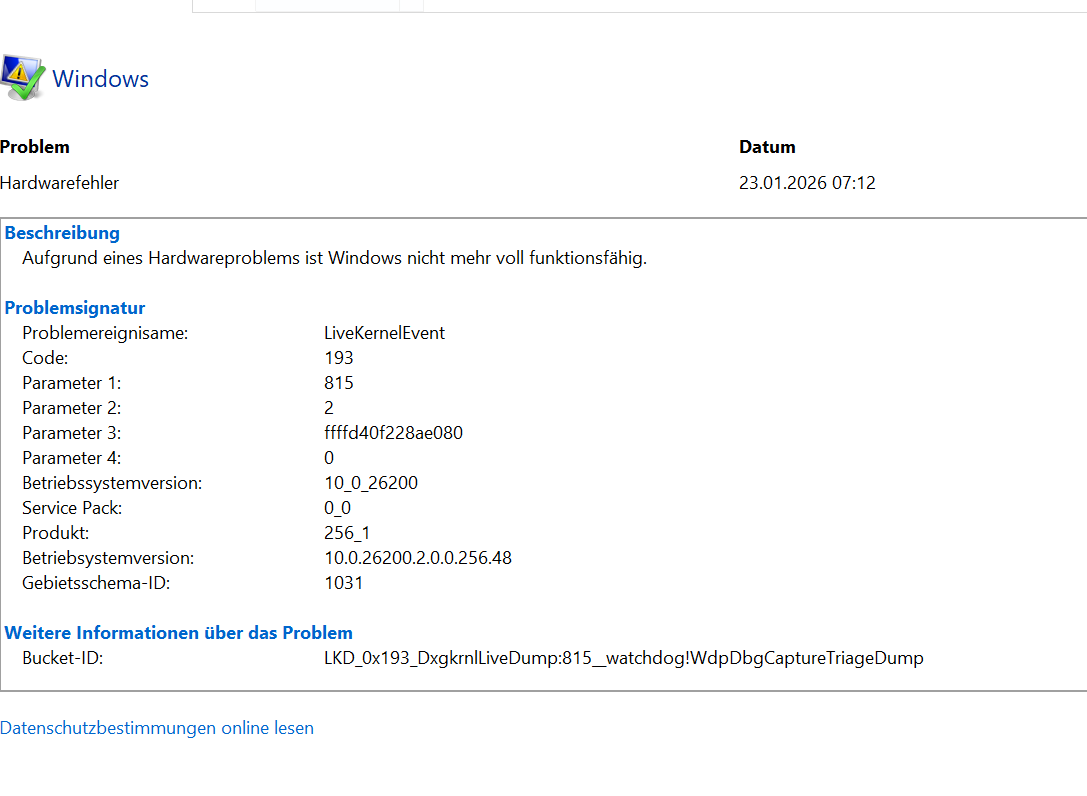
Task: Click 'Weitere Informationen über das Problem' heading
Action: tap(179, 632)
